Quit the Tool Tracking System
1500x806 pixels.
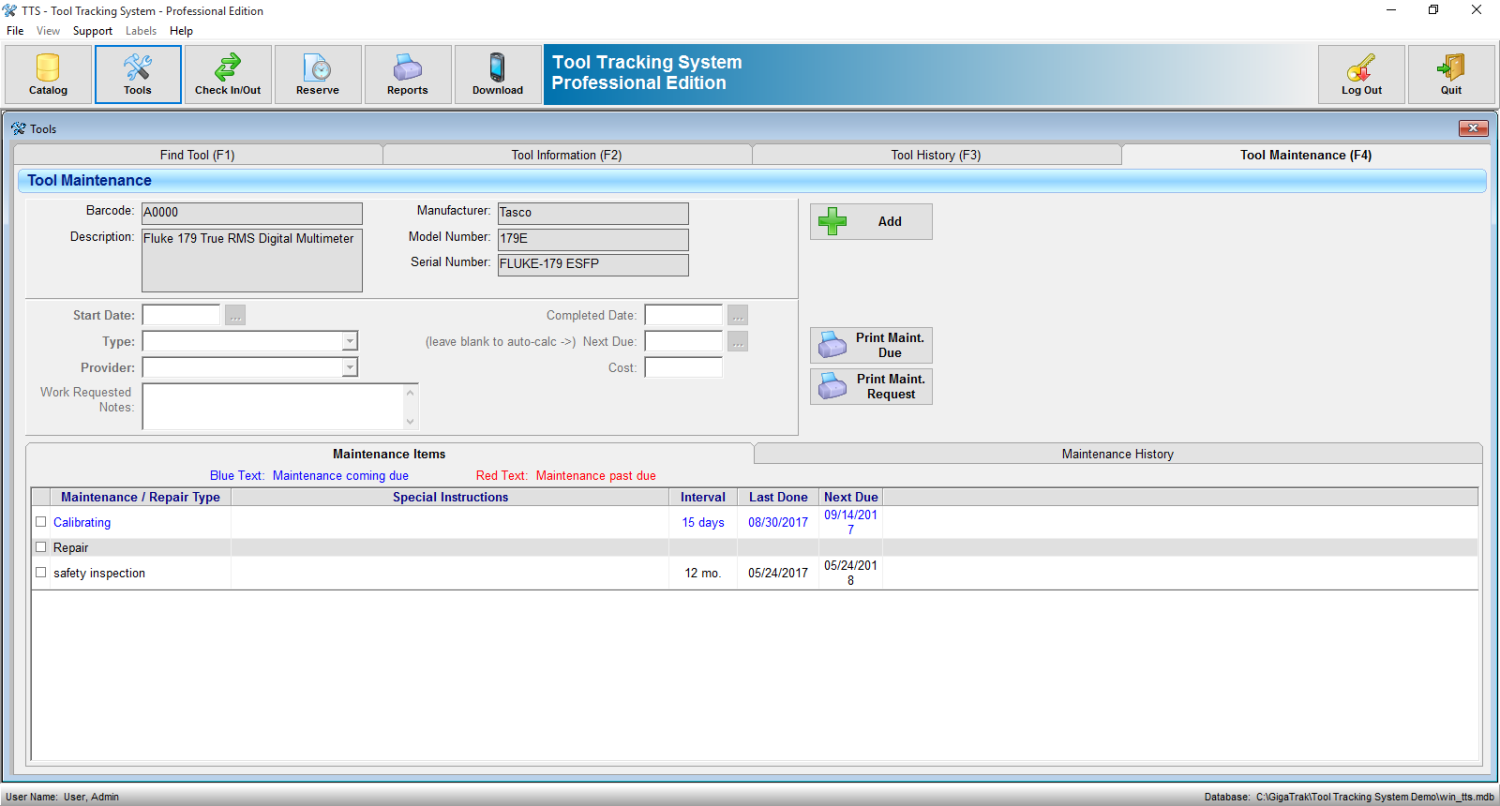point(1451,74)
